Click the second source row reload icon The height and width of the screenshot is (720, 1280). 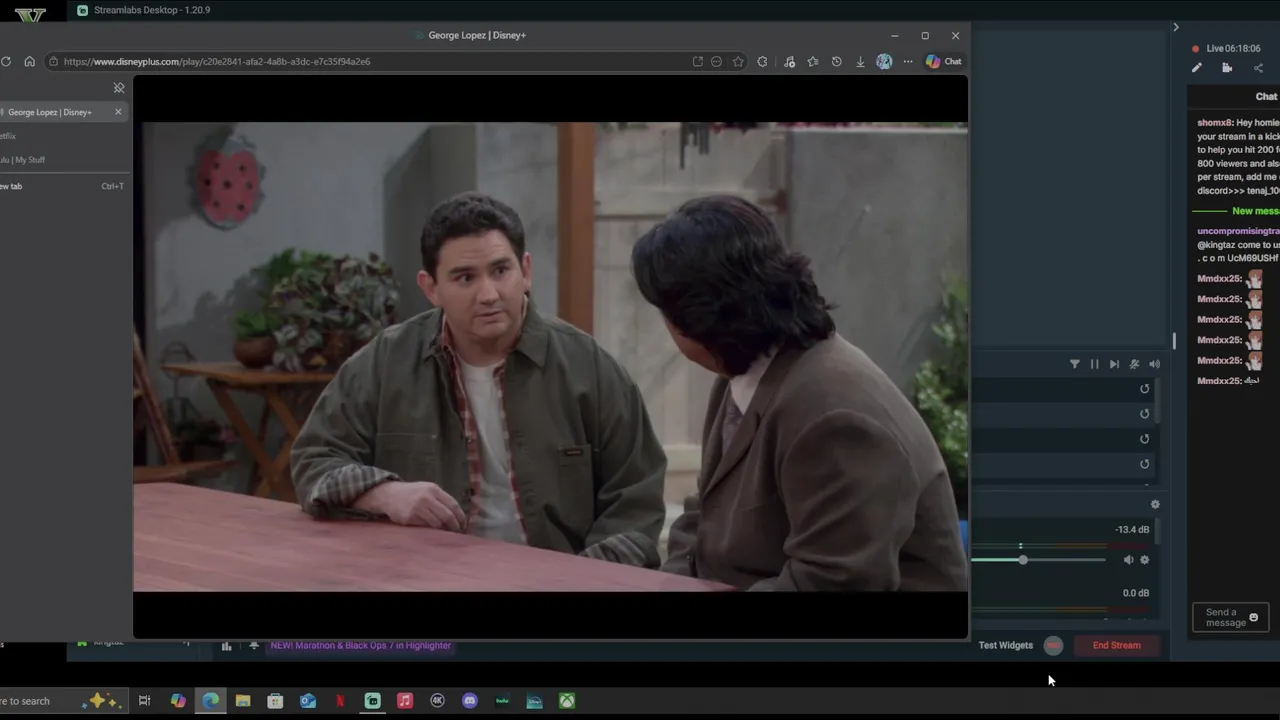(x=1145, y=414)
